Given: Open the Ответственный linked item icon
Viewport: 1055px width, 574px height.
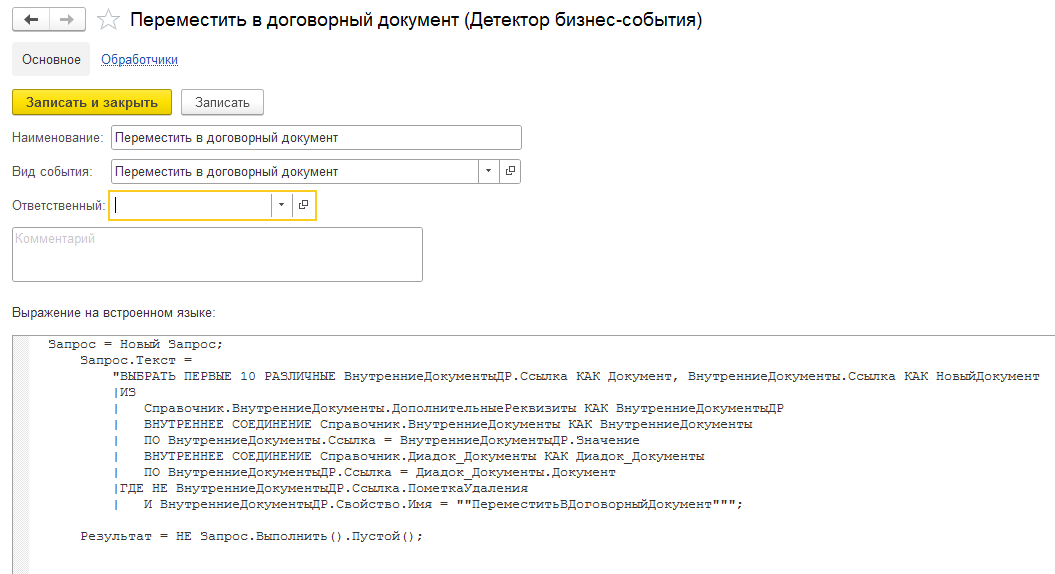Looking at the screenshot, I should [303, 205].
